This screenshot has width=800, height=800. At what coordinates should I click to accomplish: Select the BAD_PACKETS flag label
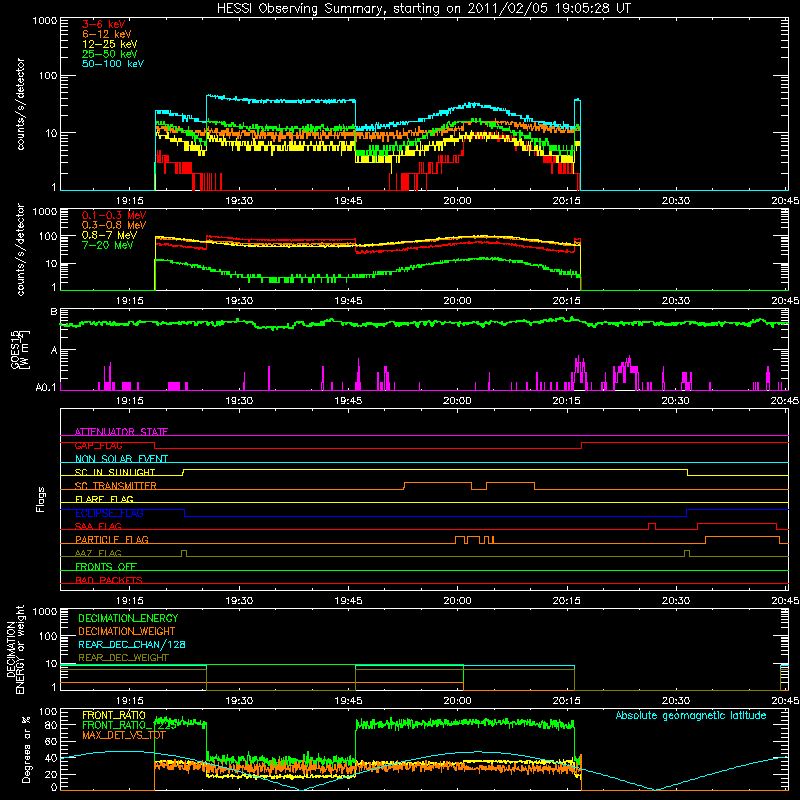click(109, 580)
